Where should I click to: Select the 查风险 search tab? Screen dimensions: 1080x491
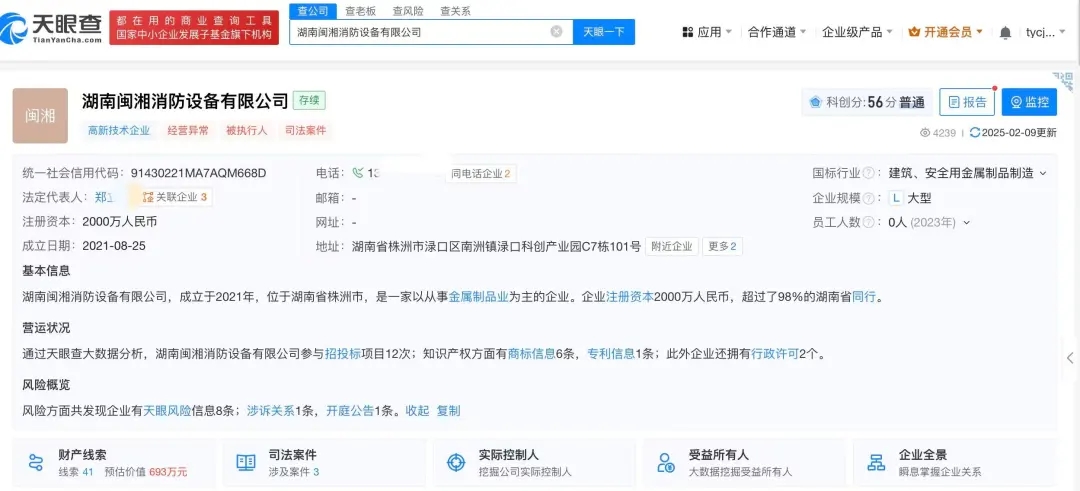408,11
